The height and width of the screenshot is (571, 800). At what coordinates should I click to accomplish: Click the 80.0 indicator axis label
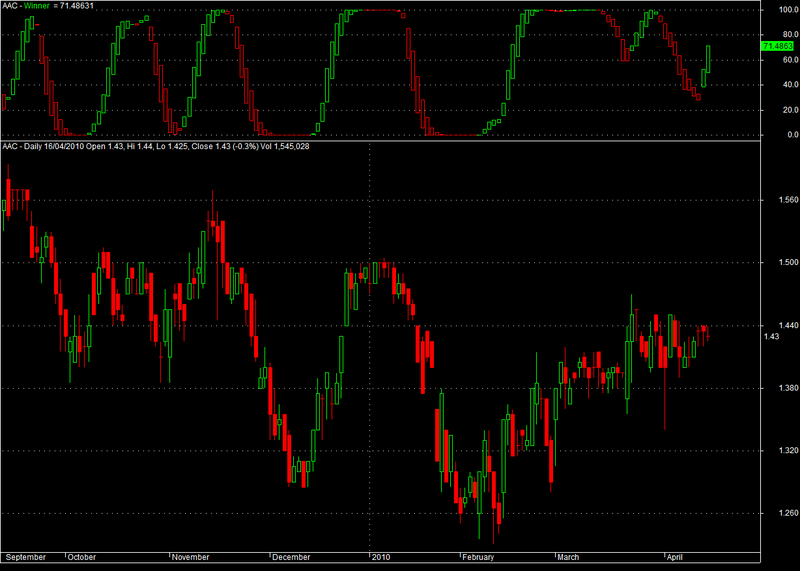click(790, 34)
